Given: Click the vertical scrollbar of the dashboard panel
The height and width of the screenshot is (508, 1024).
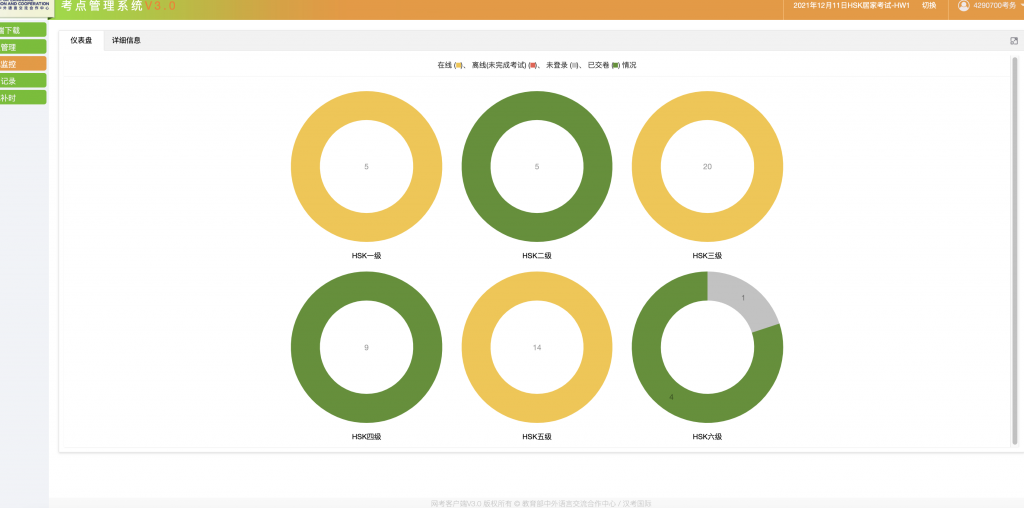Looking at the screenshot, I should pos(1015,249).
